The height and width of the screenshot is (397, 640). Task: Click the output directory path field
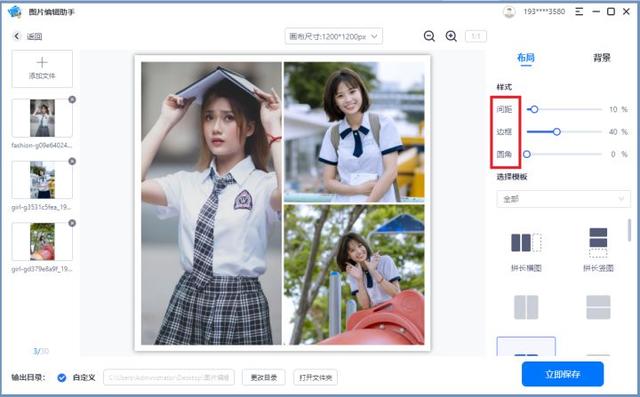(169, 377)
